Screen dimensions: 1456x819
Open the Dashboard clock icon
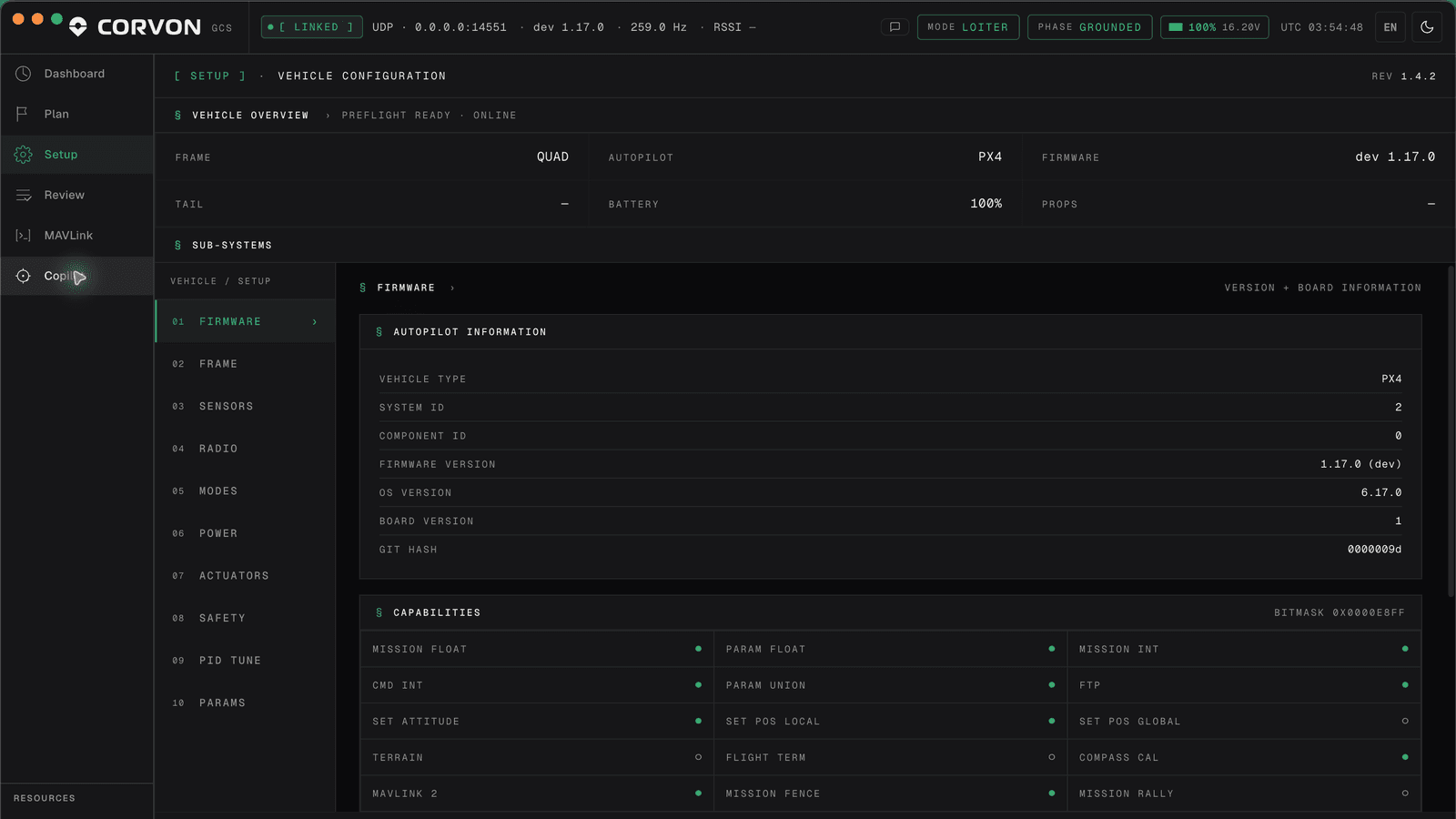tap(24, 74)
